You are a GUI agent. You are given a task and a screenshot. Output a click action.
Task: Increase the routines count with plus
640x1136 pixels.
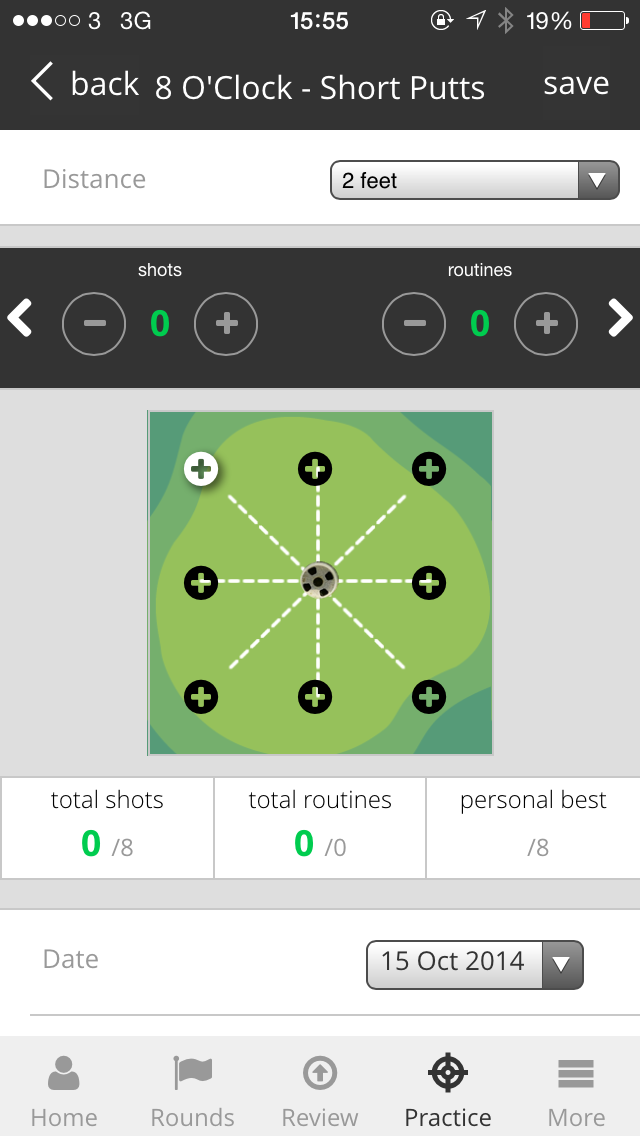[x=546, y=324]
